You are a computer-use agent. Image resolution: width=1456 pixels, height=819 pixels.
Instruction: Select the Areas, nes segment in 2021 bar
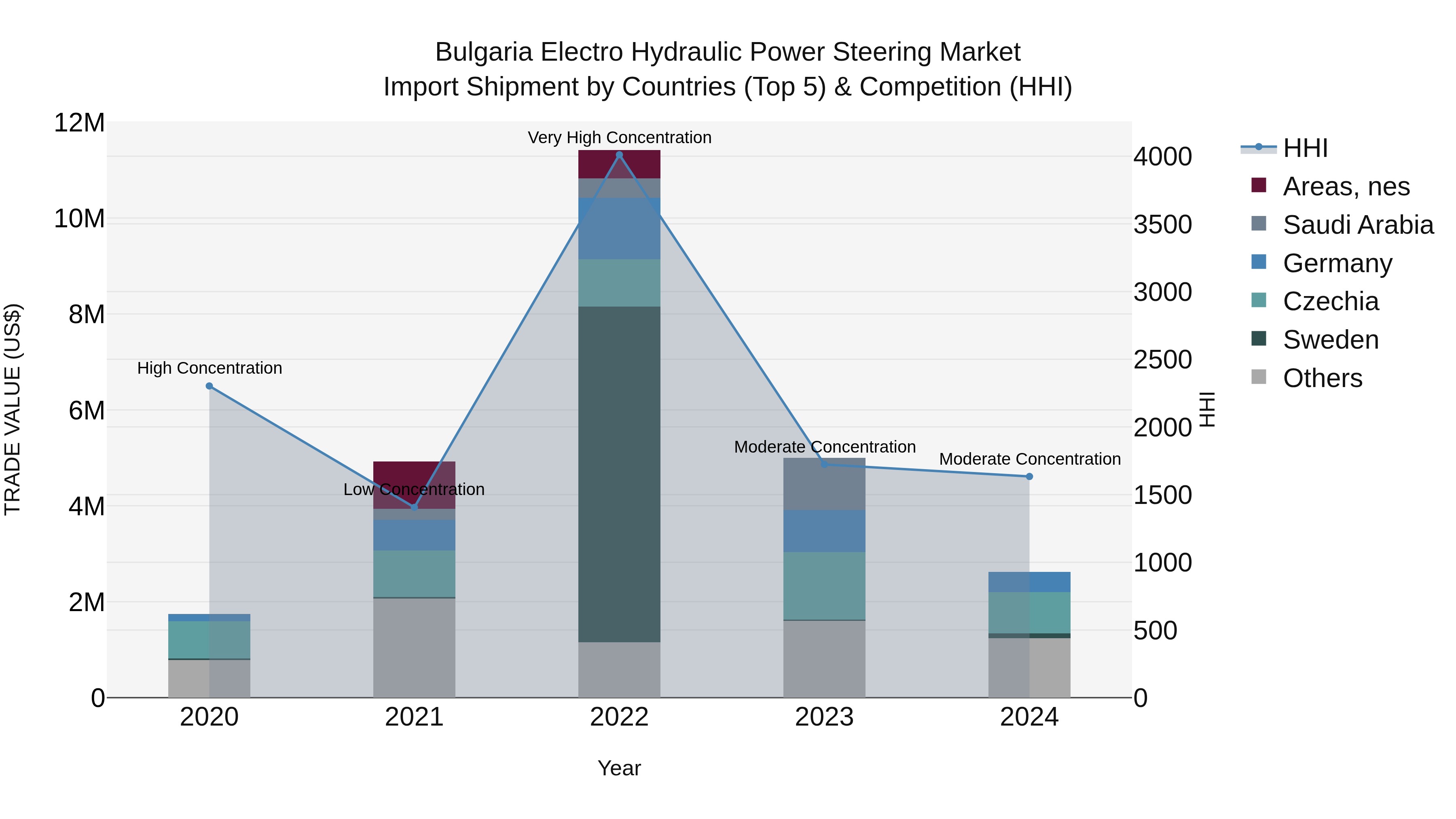(x=414, y=485)
